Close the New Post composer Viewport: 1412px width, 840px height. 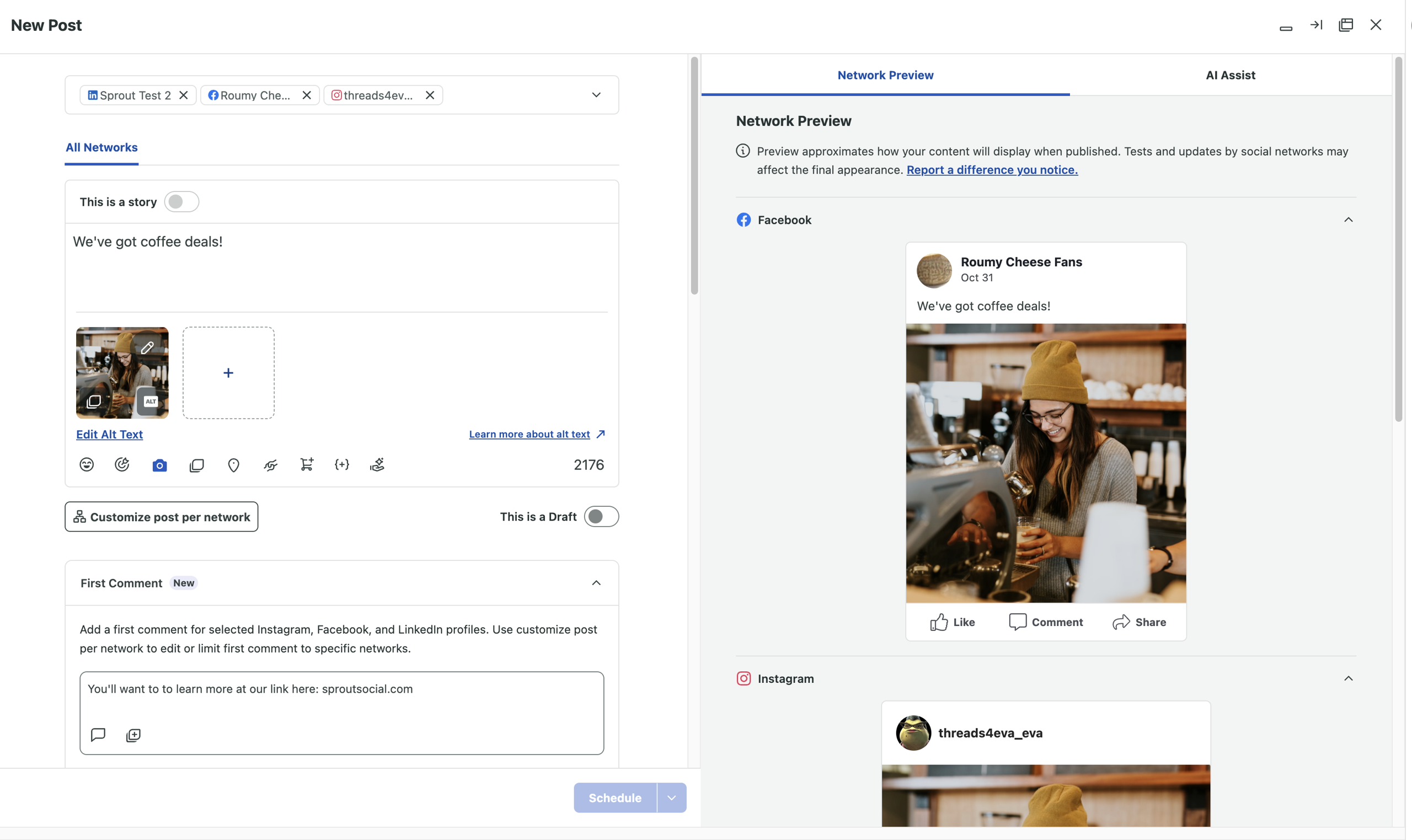click(1376, 25)
